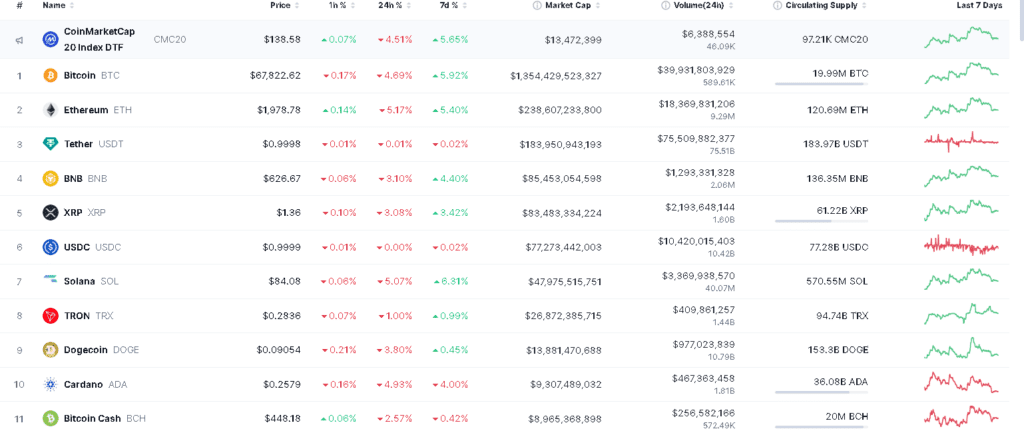The image size is (1024, 433).
Task: Open Tether's last 7 days sparkline chart
Action: click(x=961, y=141)
